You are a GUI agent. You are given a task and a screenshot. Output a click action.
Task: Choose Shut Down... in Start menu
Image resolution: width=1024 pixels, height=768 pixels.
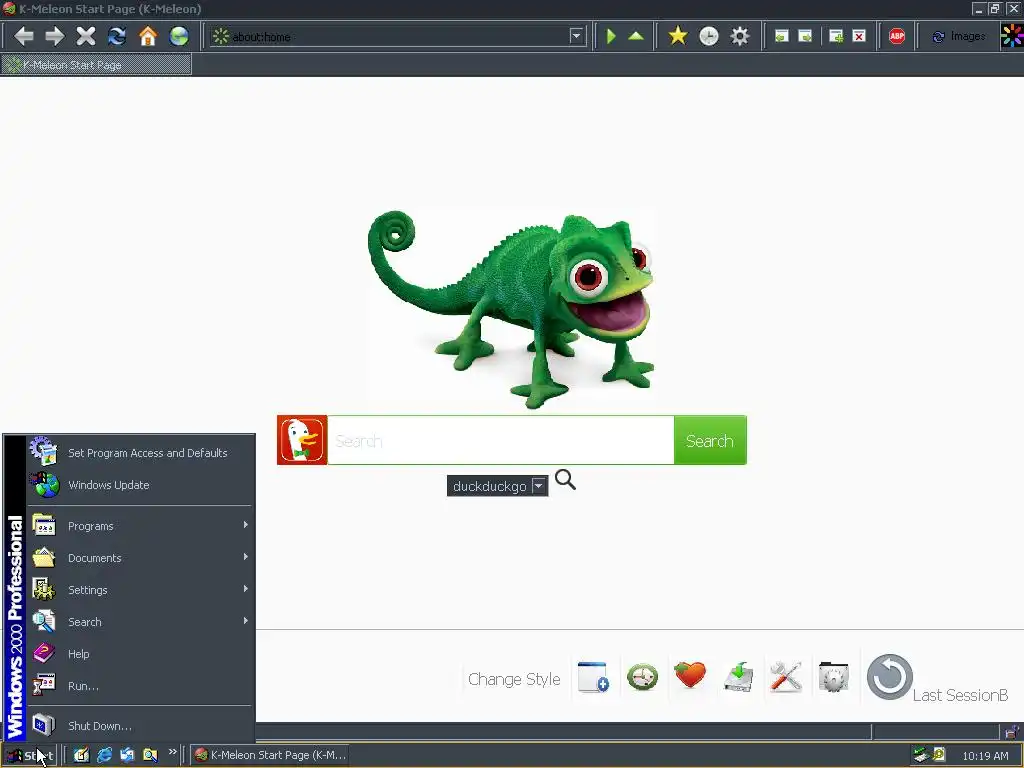pos(140,726)
